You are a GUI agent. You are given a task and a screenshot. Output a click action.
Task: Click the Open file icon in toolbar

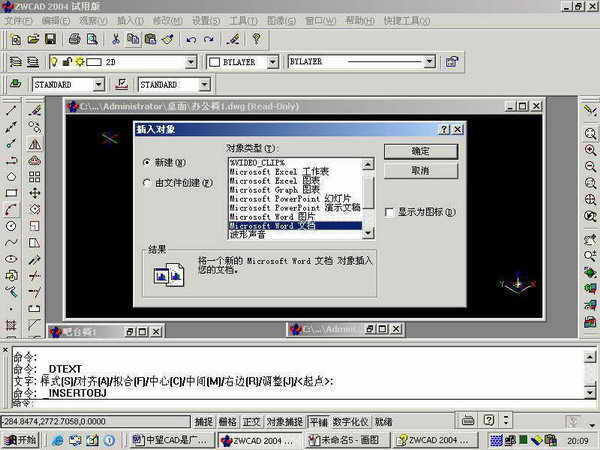pyautogui.click(x=32, y=39)
